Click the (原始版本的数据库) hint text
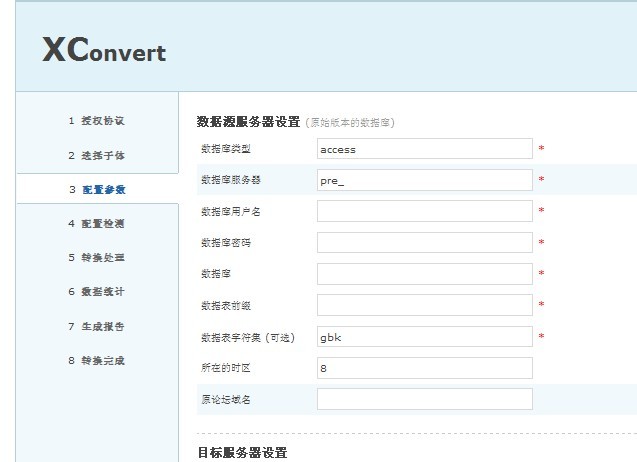Screen dimensions: 637x462 point(350,122)
